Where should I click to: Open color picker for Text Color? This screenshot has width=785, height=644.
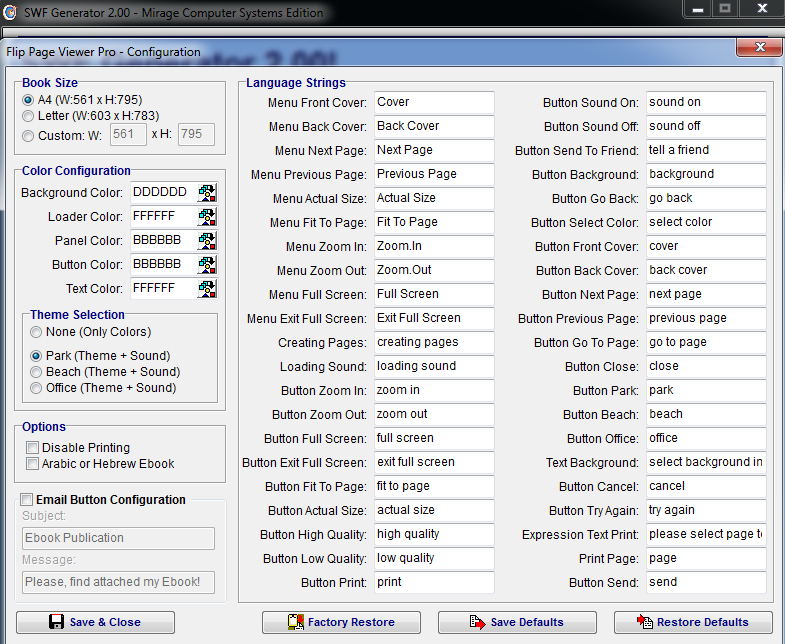coord(207,289)
